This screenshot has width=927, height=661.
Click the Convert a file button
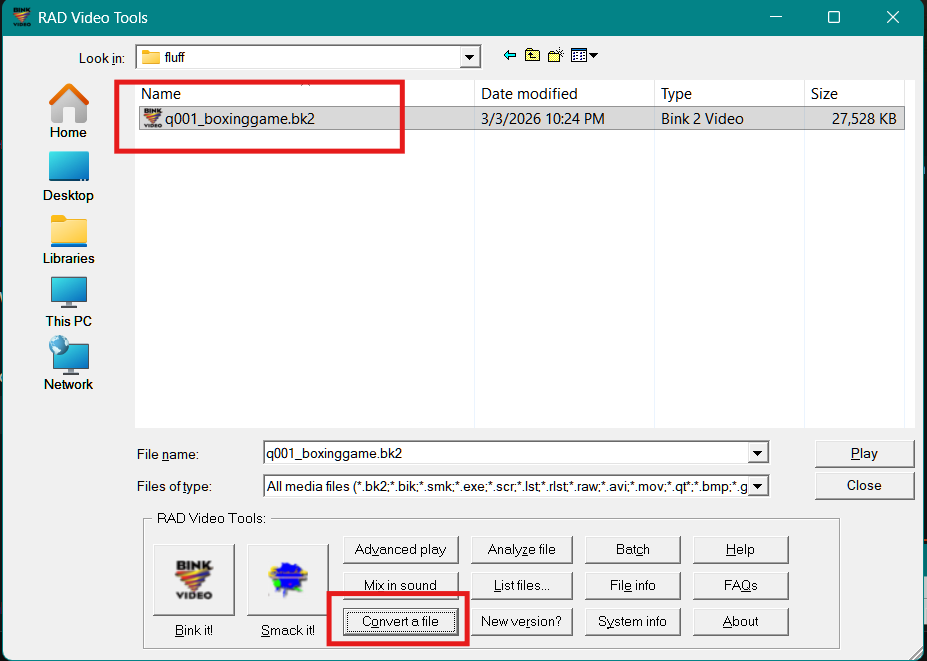pyautogui.click(x=400, y=621)
